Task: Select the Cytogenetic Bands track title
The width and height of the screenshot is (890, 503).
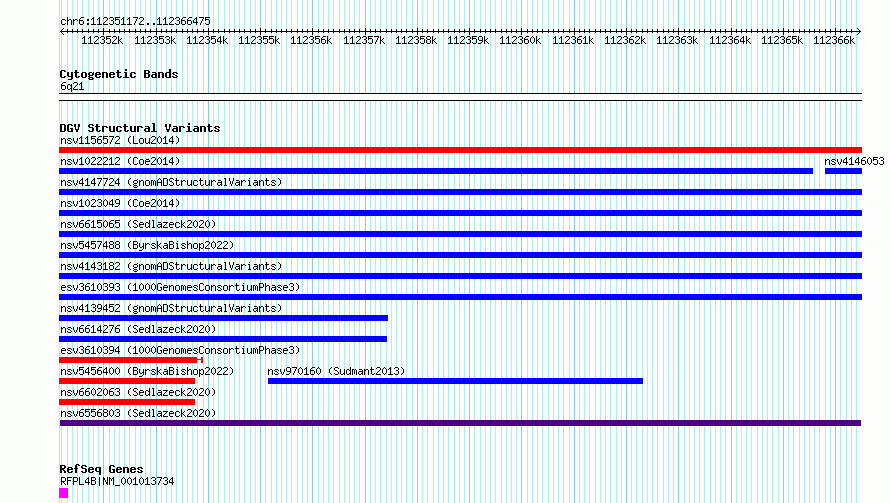Action: pos(119,74)
